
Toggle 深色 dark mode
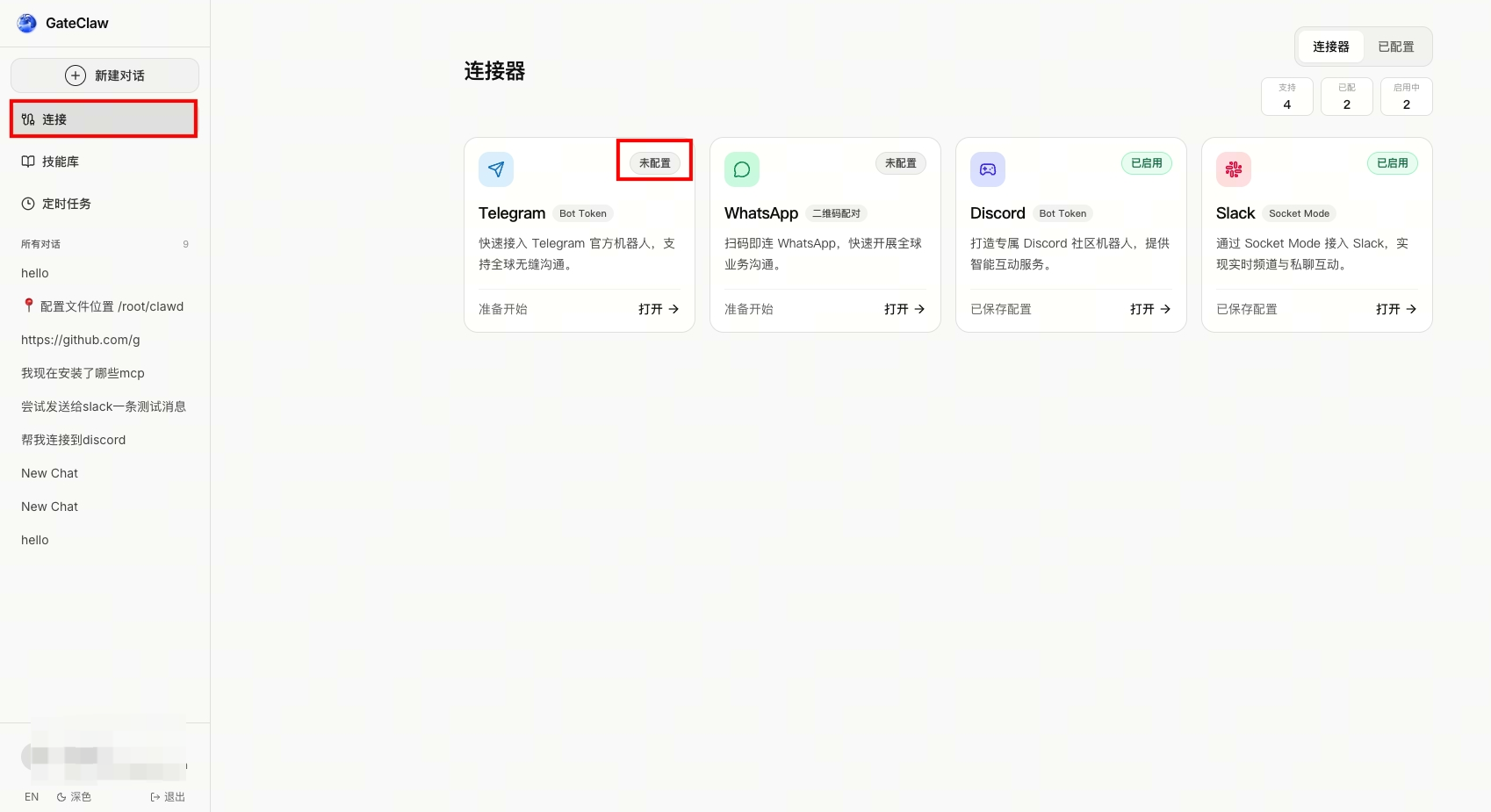[x=75, y=797]
